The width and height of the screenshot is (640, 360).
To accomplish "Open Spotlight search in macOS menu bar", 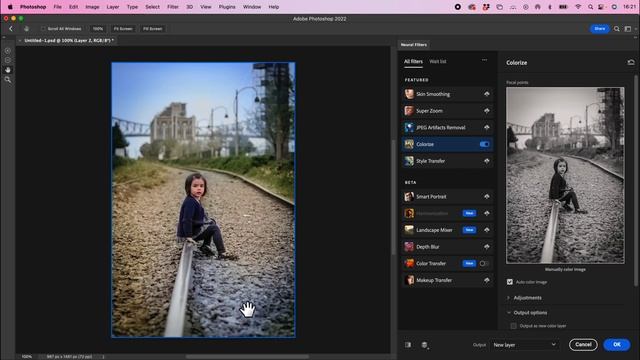I will [x=590, y=7].
